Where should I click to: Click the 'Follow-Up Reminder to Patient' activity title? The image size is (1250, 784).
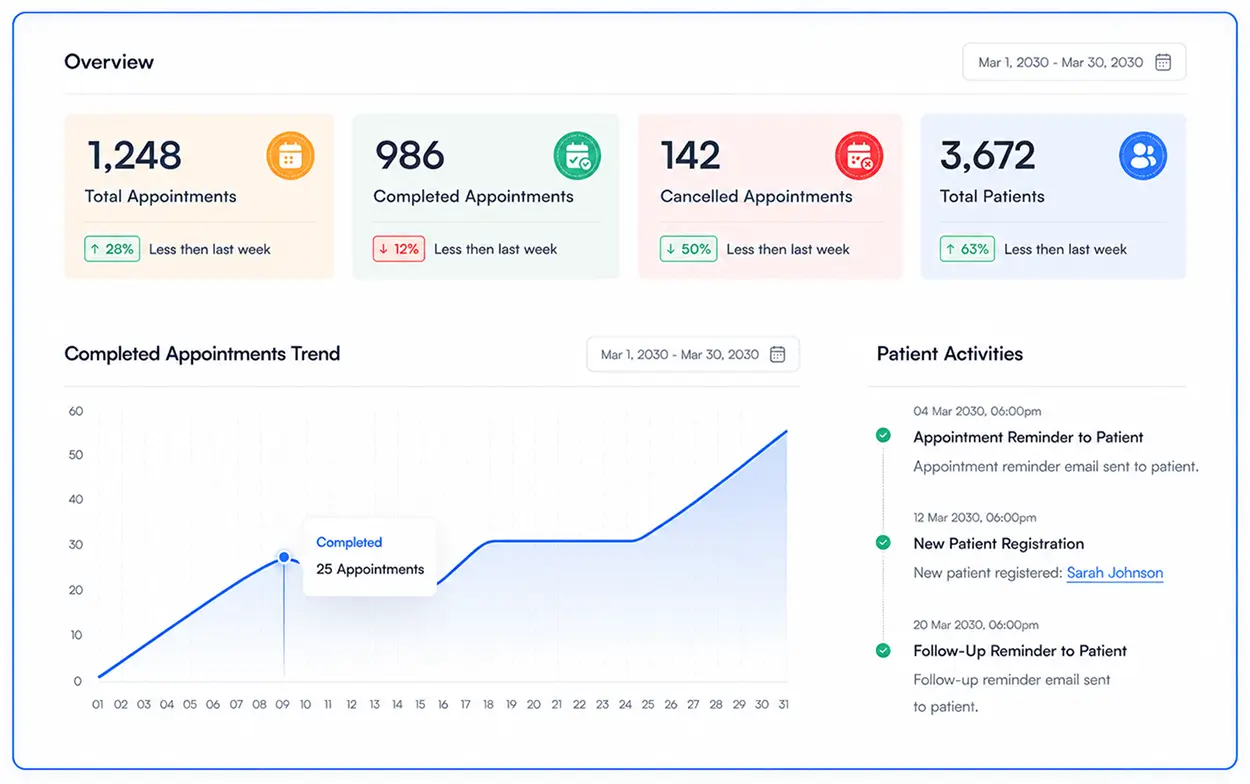tap(1020, 651)
